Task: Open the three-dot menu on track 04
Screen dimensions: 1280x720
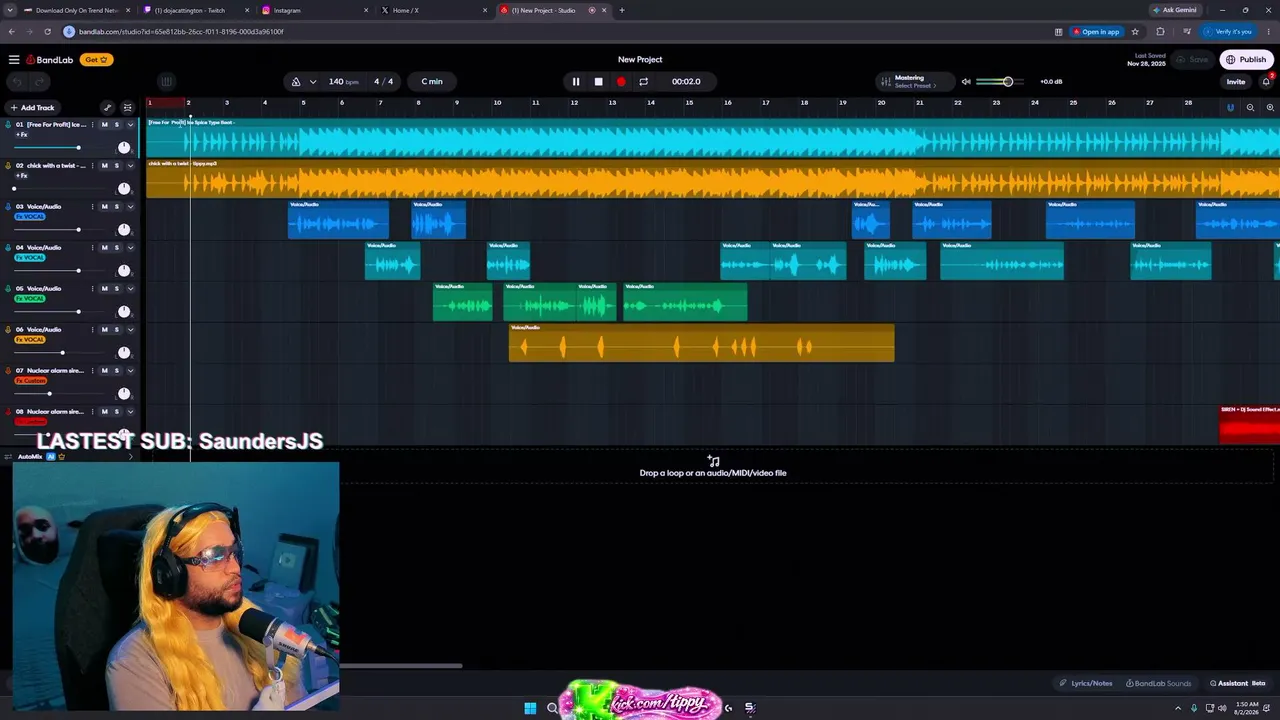Action: tap(92, 248)
